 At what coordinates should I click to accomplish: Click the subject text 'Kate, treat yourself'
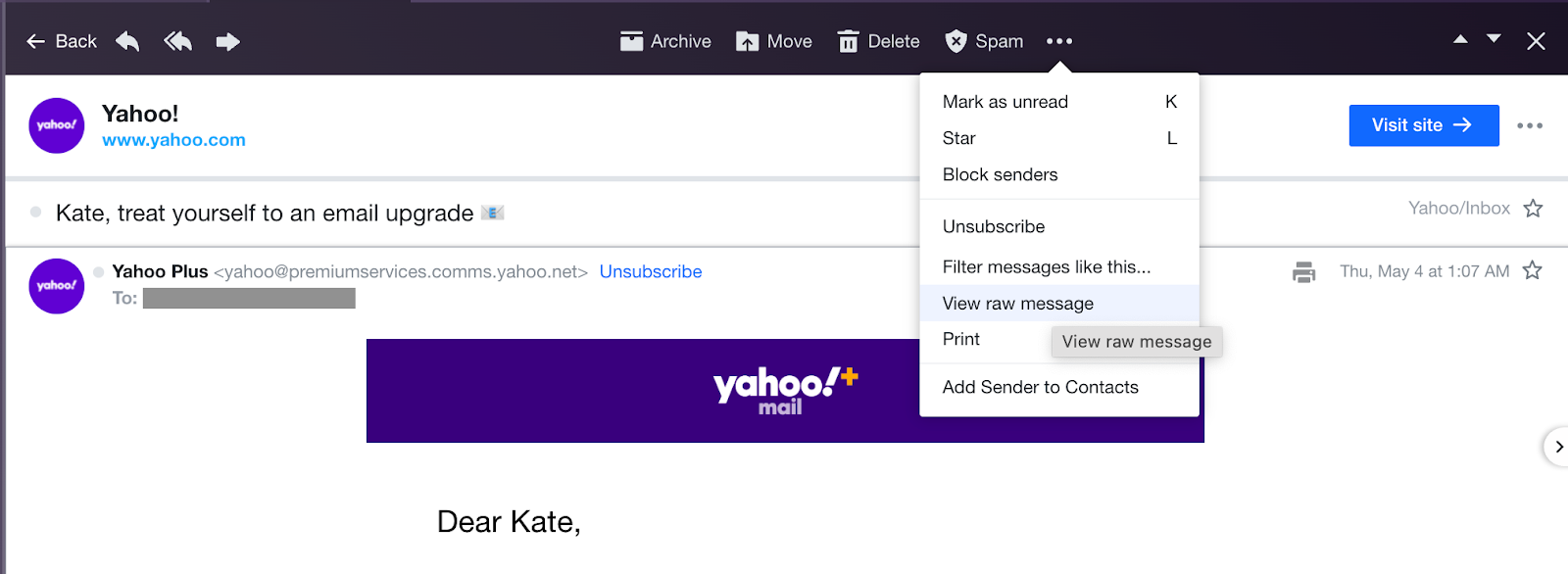point(265,213)
